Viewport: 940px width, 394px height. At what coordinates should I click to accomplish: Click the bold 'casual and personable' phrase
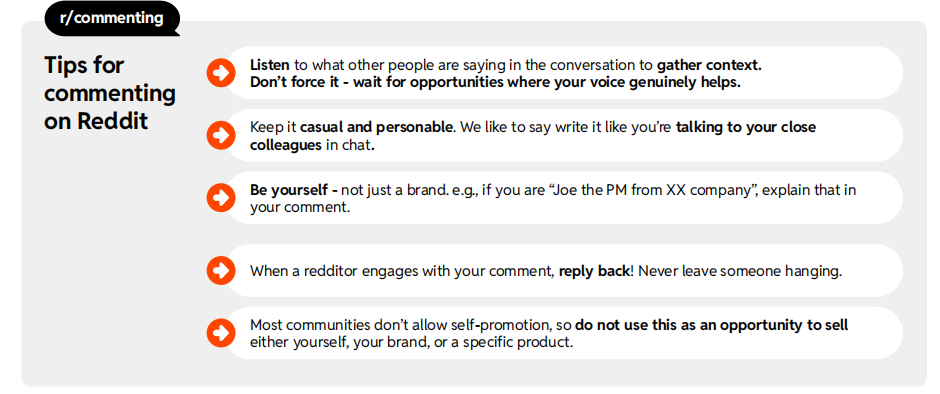click(x=376, y=128)
